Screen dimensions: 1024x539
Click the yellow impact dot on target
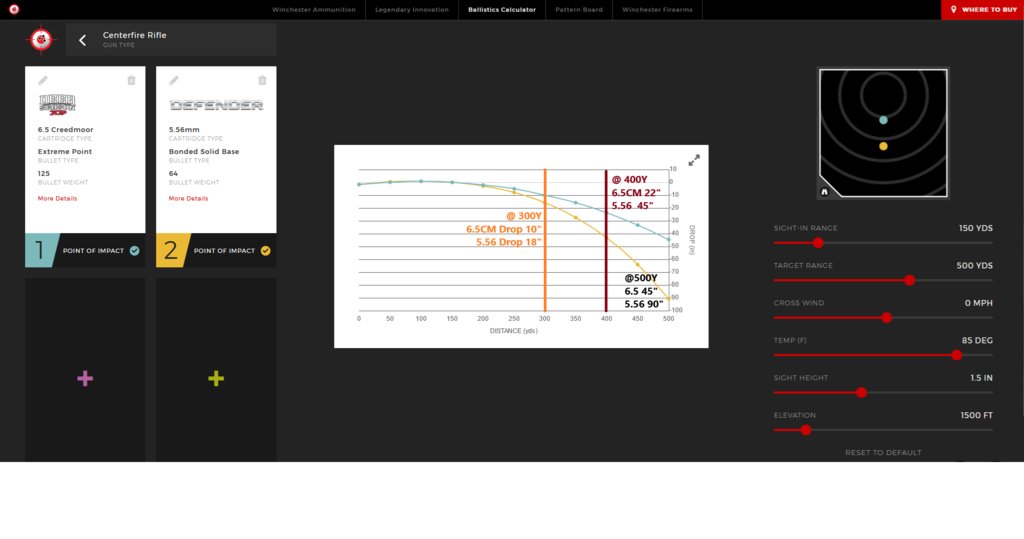pos(883,146)
